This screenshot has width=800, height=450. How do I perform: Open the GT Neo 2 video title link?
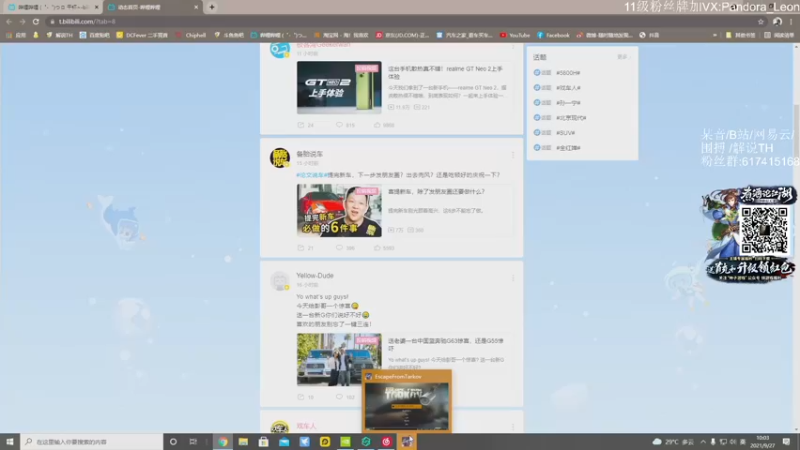click(446, 72)
